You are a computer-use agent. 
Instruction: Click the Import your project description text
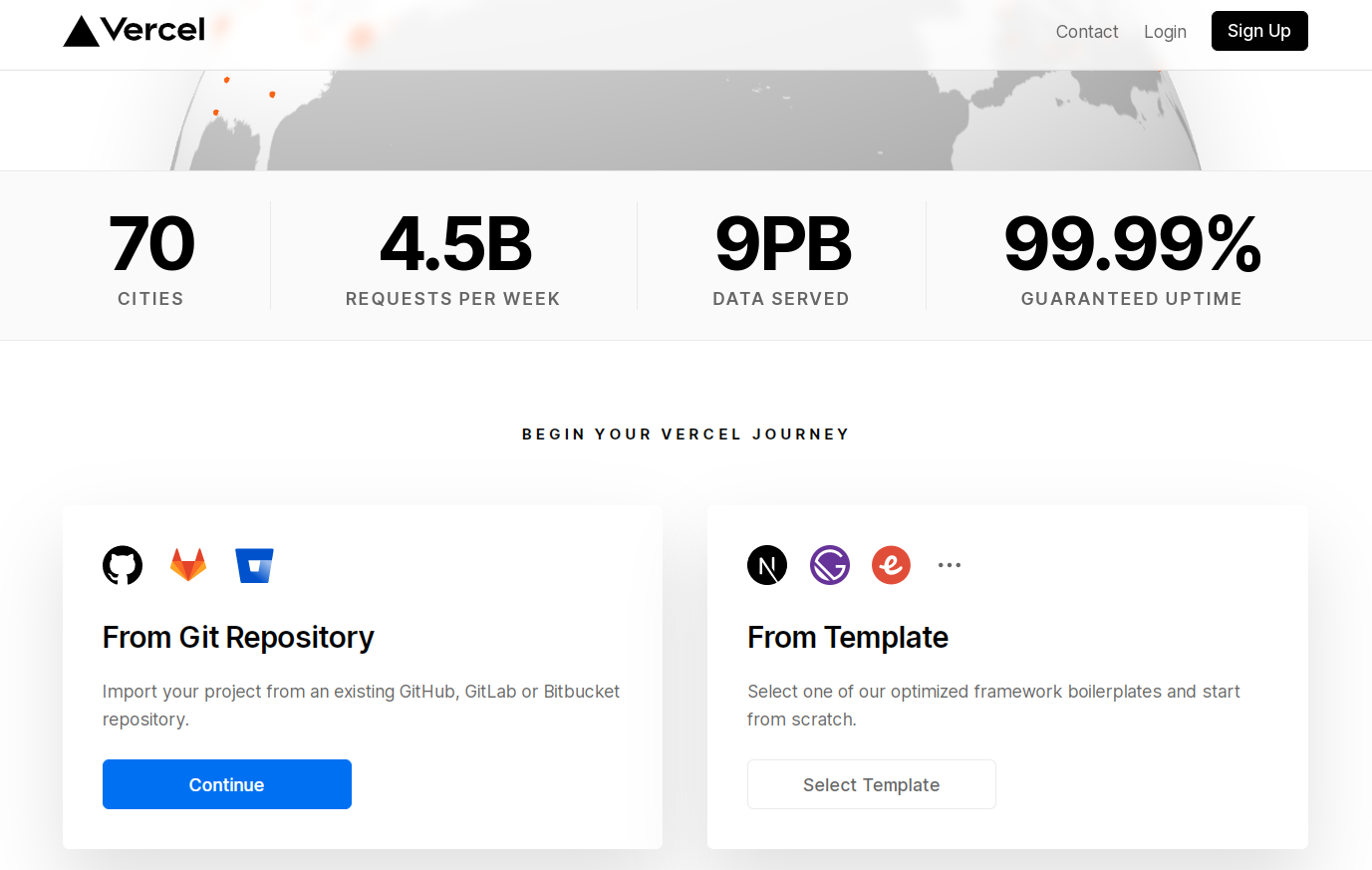(x=362, y=705)
